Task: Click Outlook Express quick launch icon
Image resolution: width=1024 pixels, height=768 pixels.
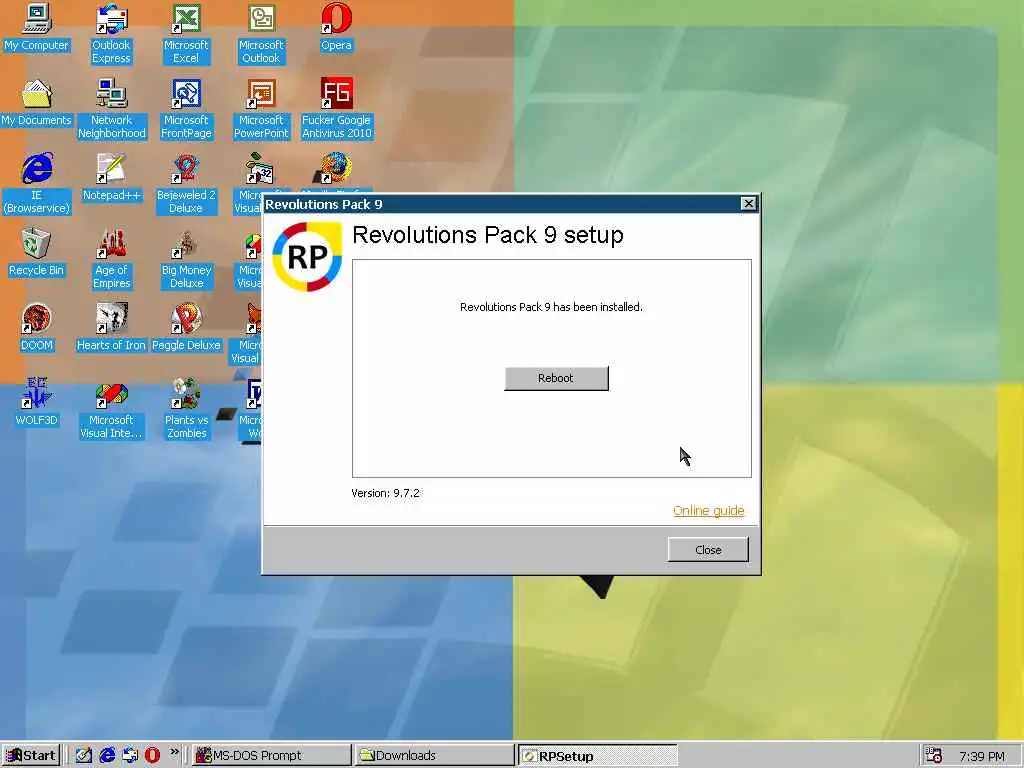Action: pyautogui.click(x=130, y=756)
